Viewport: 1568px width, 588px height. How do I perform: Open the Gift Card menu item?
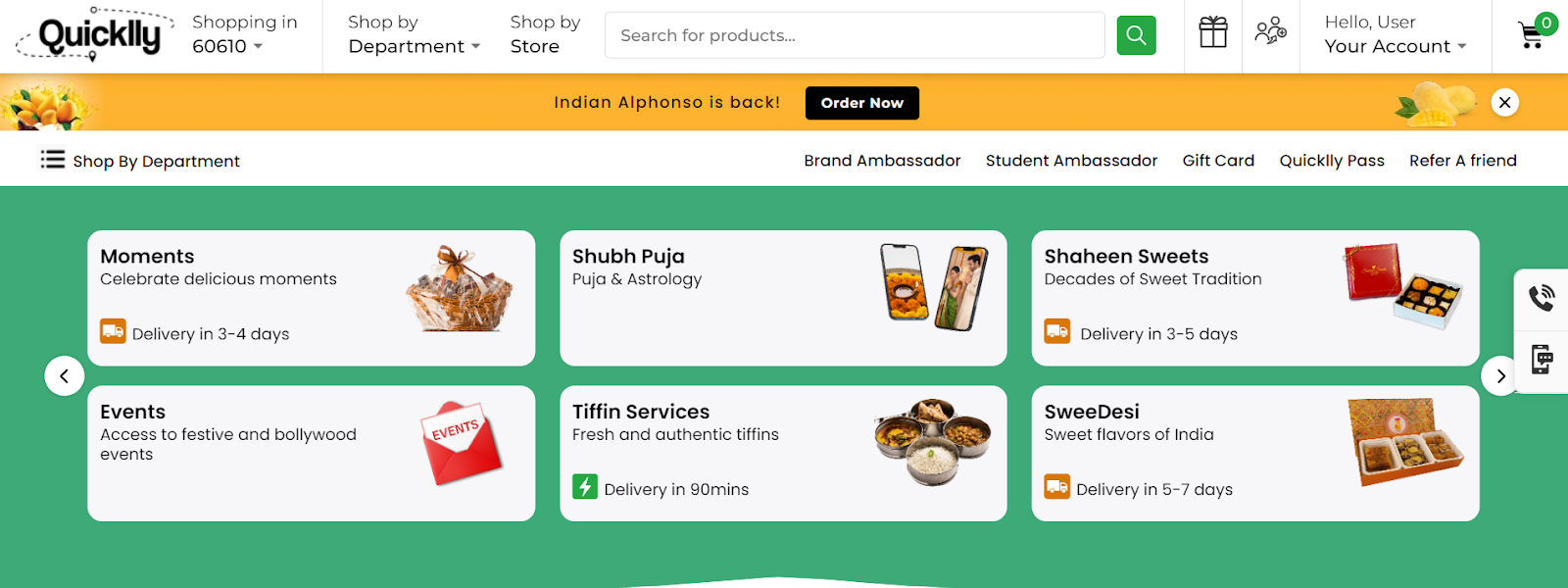(x=1217, y=160)
